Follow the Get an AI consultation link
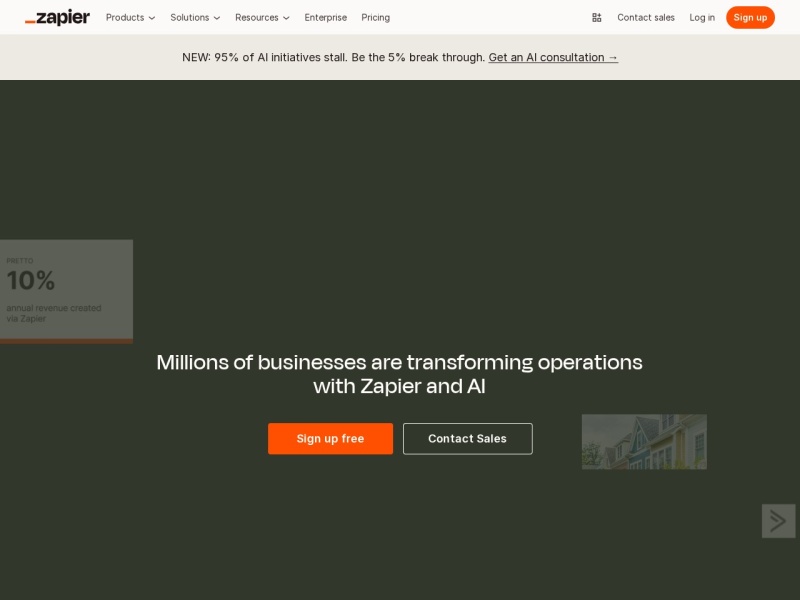800x600 pixels. (x=553, y=57)
